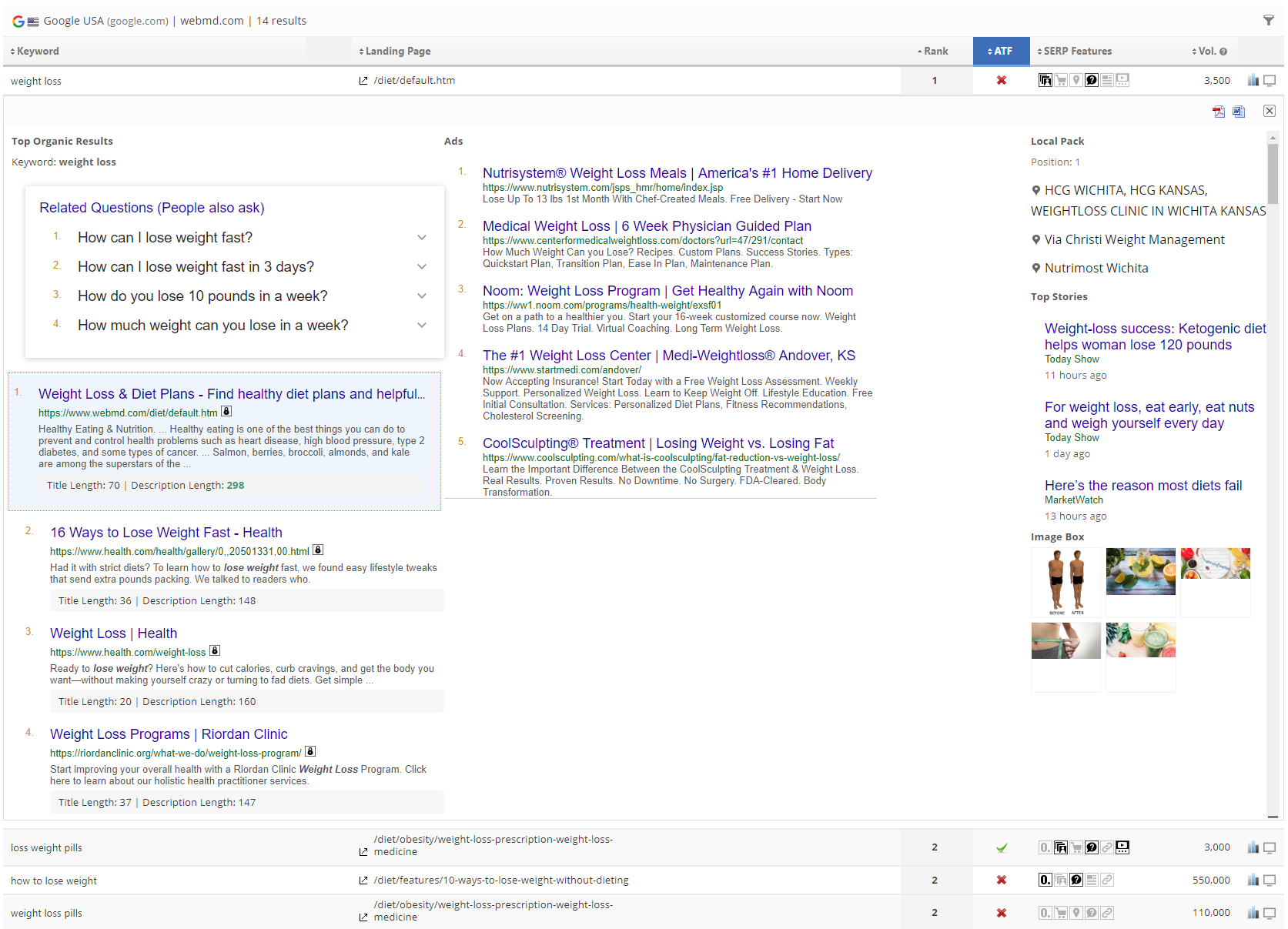The height and width of the screenshot is (929, 1288).
Task: Click the video SERP feature icon for 'loss weight pills'
Action: 1122,847
